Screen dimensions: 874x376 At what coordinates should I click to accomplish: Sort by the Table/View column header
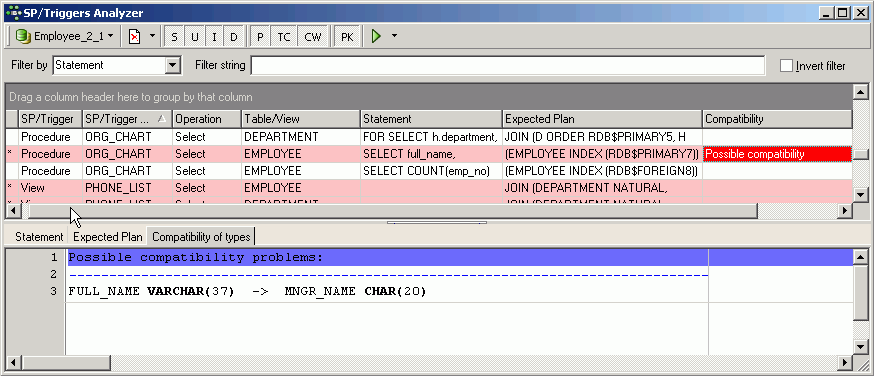300,119
